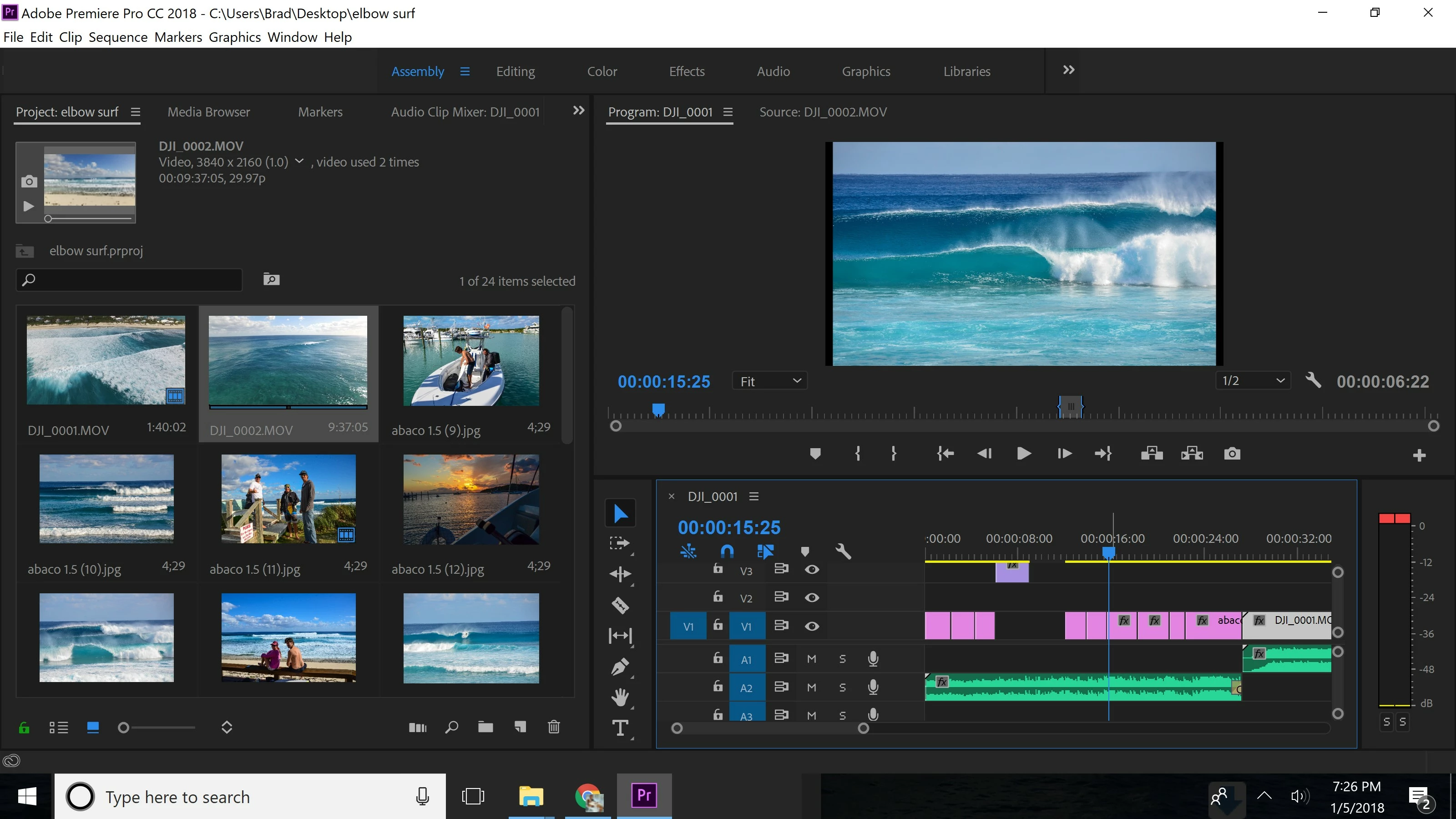The width and height of the screenshot is (1456, 819).
Task: Expand hidden workspaces chevron
Action: pyautogui.click(x=1068, y=70)
